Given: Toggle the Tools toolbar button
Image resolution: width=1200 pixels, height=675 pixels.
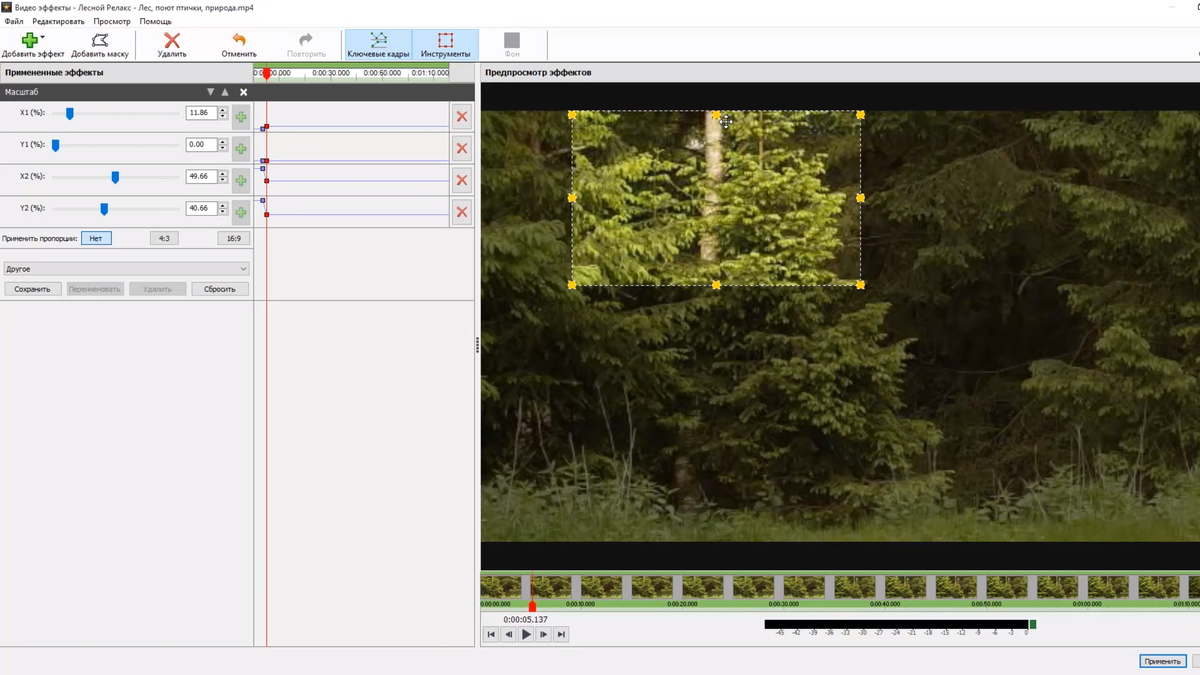Looking at the screenshot, I should (445, 44).
